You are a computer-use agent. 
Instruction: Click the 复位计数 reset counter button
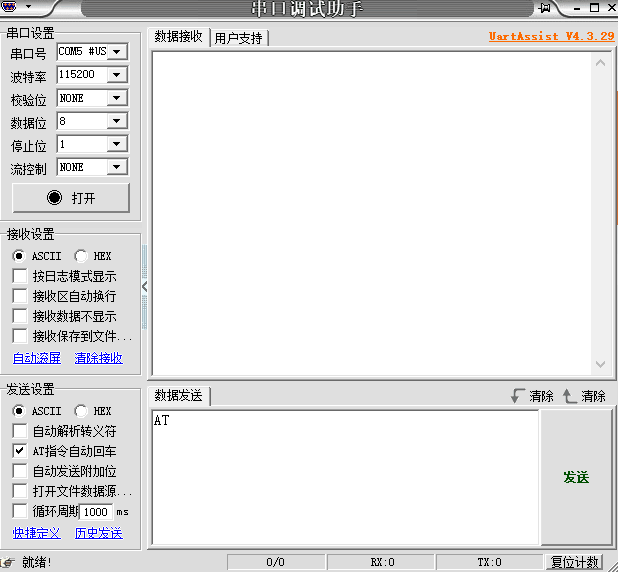point(575,562)
